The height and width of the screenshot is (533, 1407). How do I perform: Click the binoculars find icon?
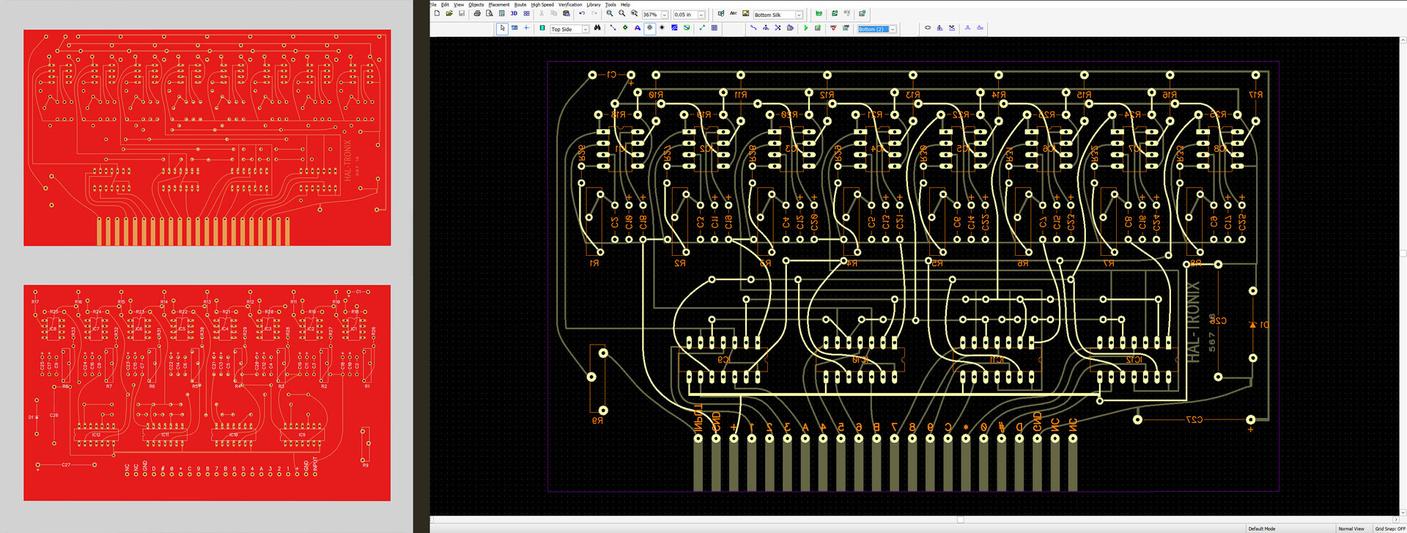tap(597, 28)
